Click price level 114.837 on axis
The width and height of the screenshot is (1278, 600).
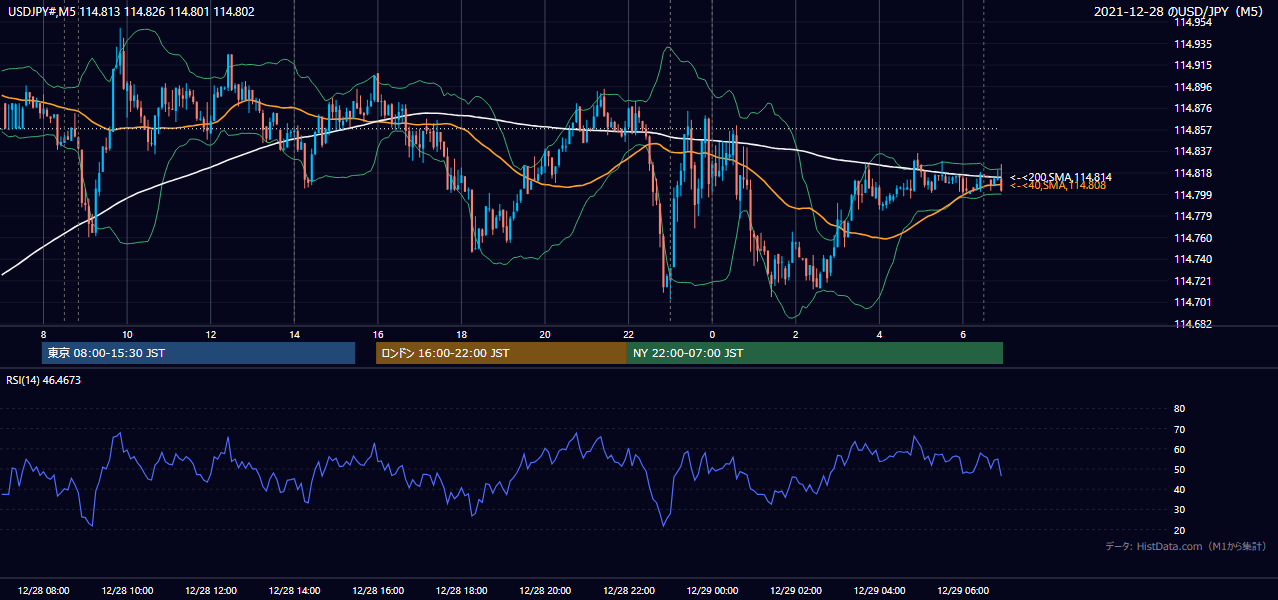[1192, 152]
